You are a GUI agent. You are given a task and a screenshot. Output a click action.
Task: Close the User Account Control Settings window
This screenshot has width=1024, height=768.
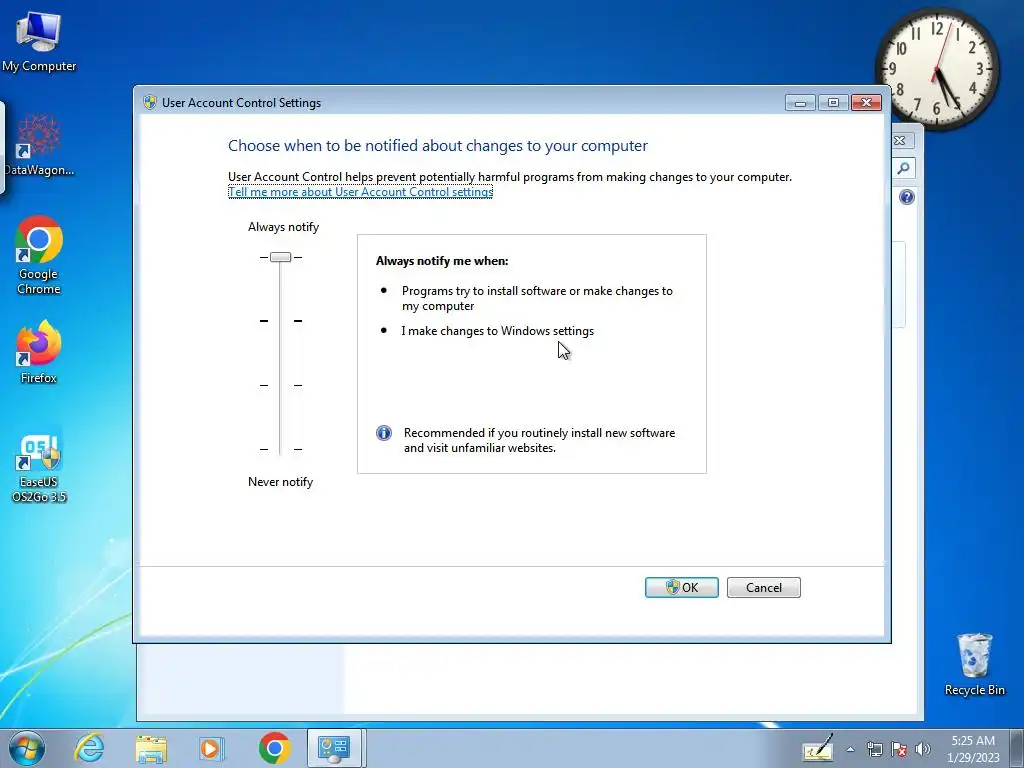click(867, 103)
